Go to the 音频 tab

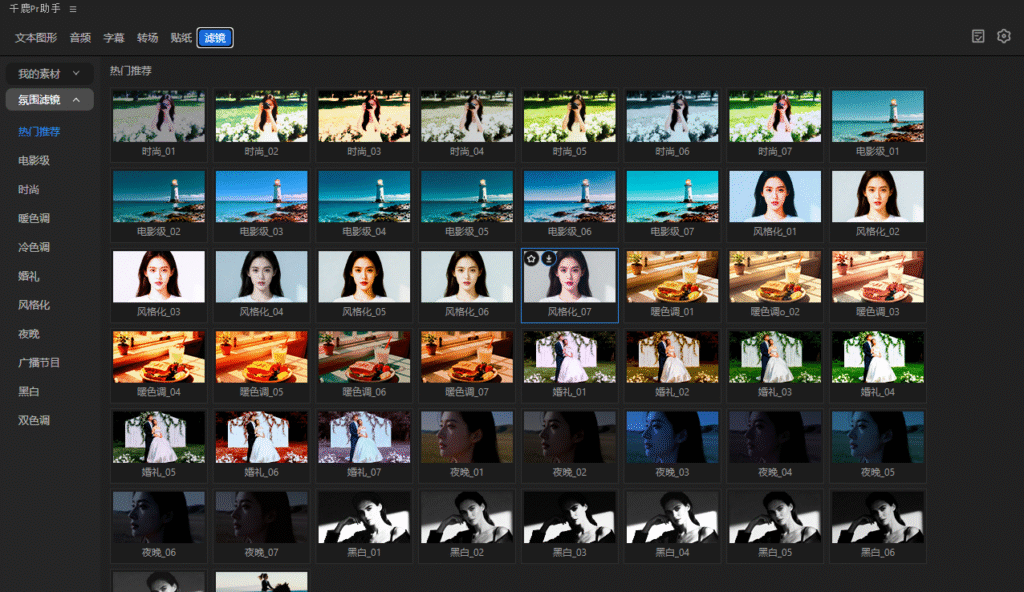pos(80,38)
